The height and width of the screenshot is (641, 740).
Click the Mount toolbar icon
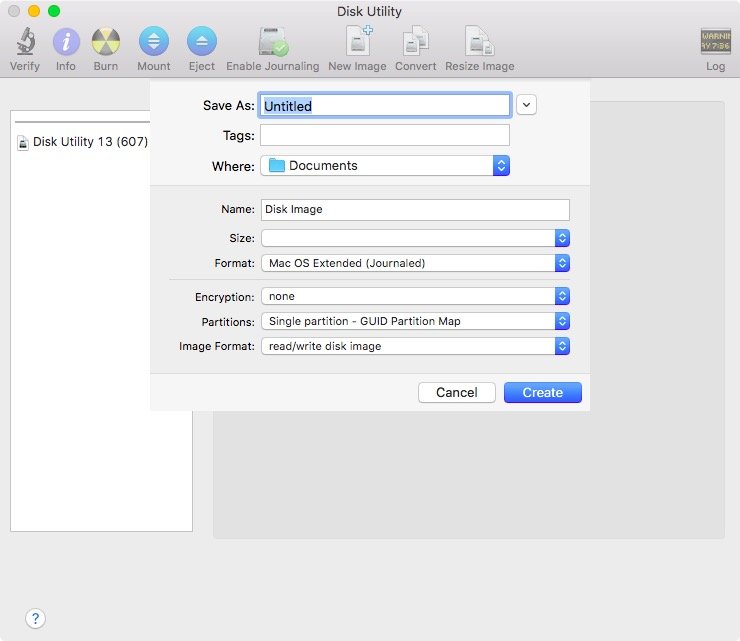pos(154,41)
